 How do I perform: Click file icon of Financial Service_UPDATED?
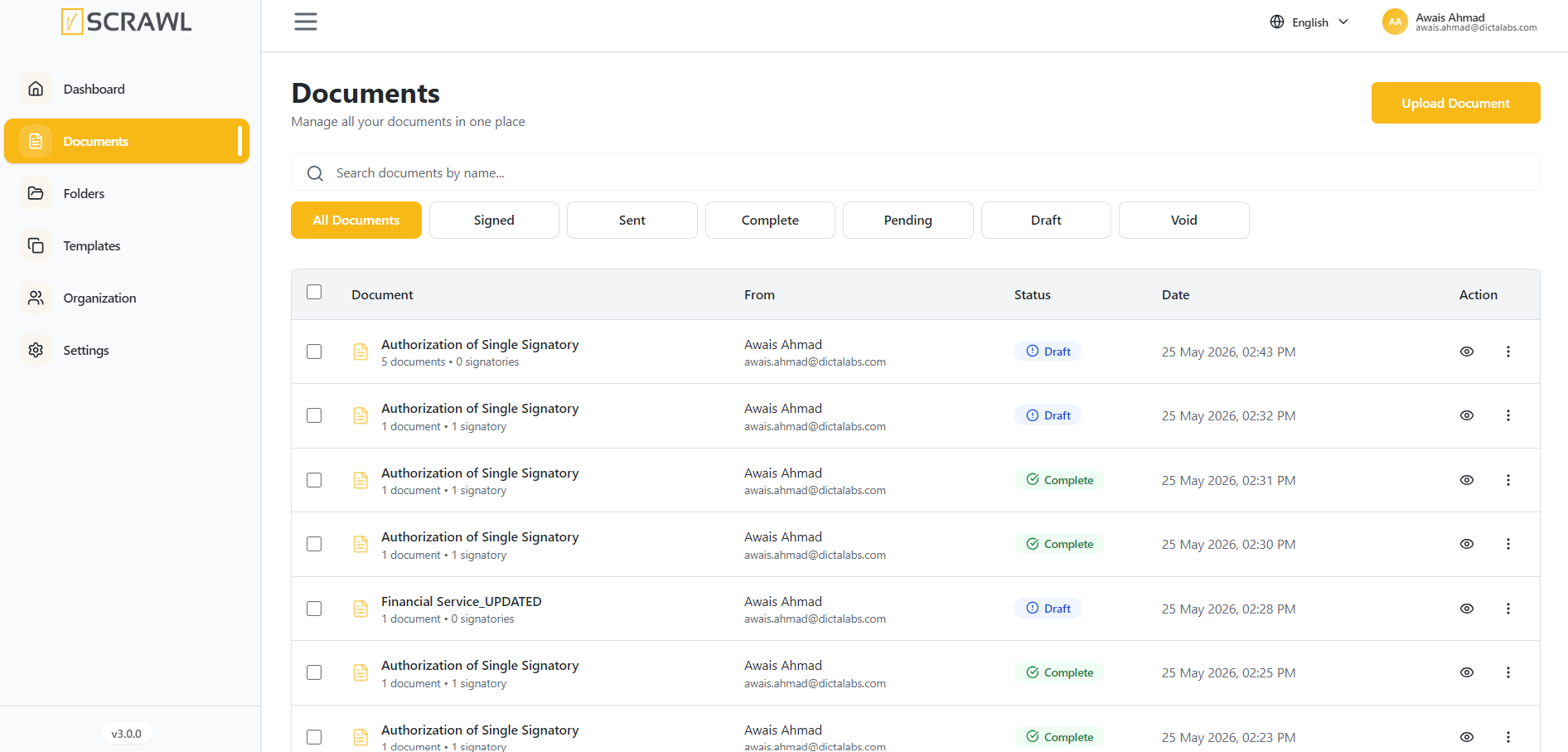361,609
